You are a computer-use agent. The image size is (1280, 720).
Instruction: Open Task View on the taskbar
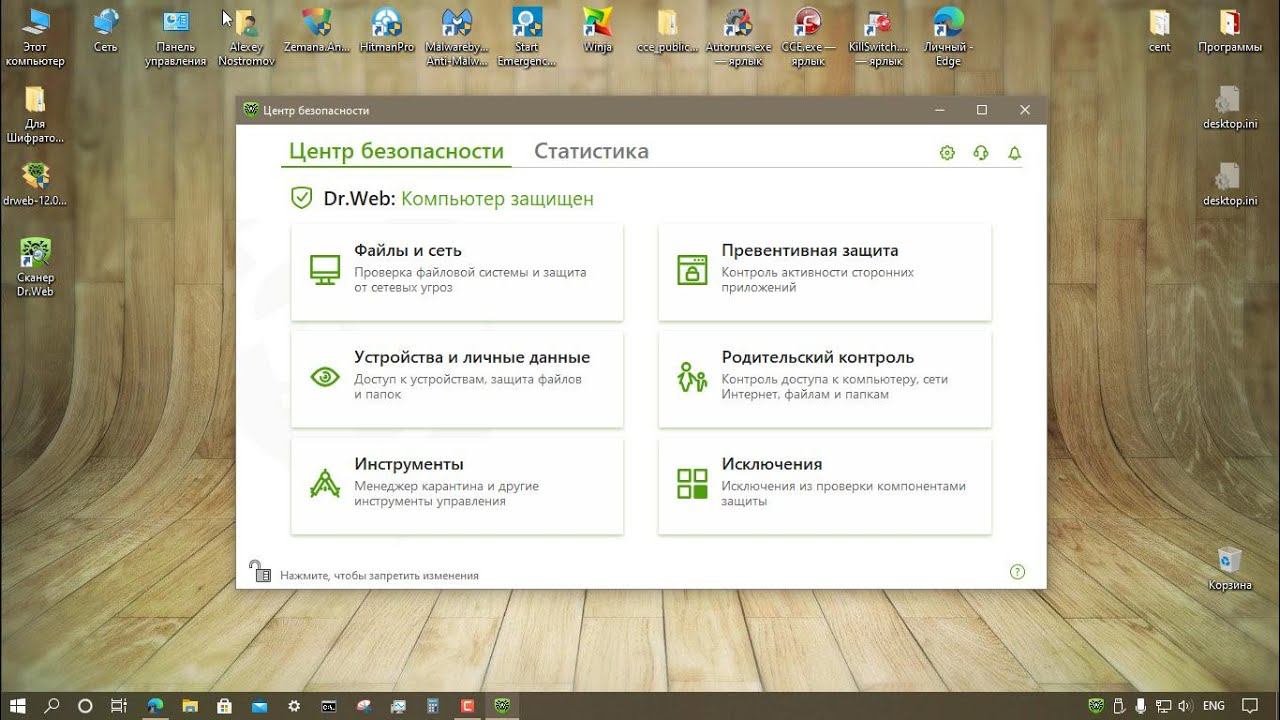tap(118, 706)
